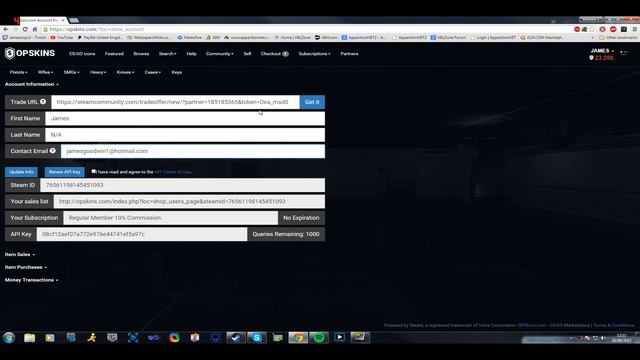
Task: Click the Last Name field
Action: [x=185, y=135]
